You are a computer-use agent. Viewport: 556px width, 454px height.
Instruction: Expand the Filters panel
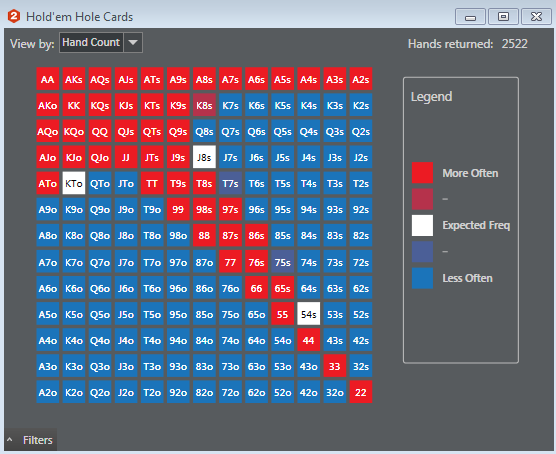tap(31, 440)
